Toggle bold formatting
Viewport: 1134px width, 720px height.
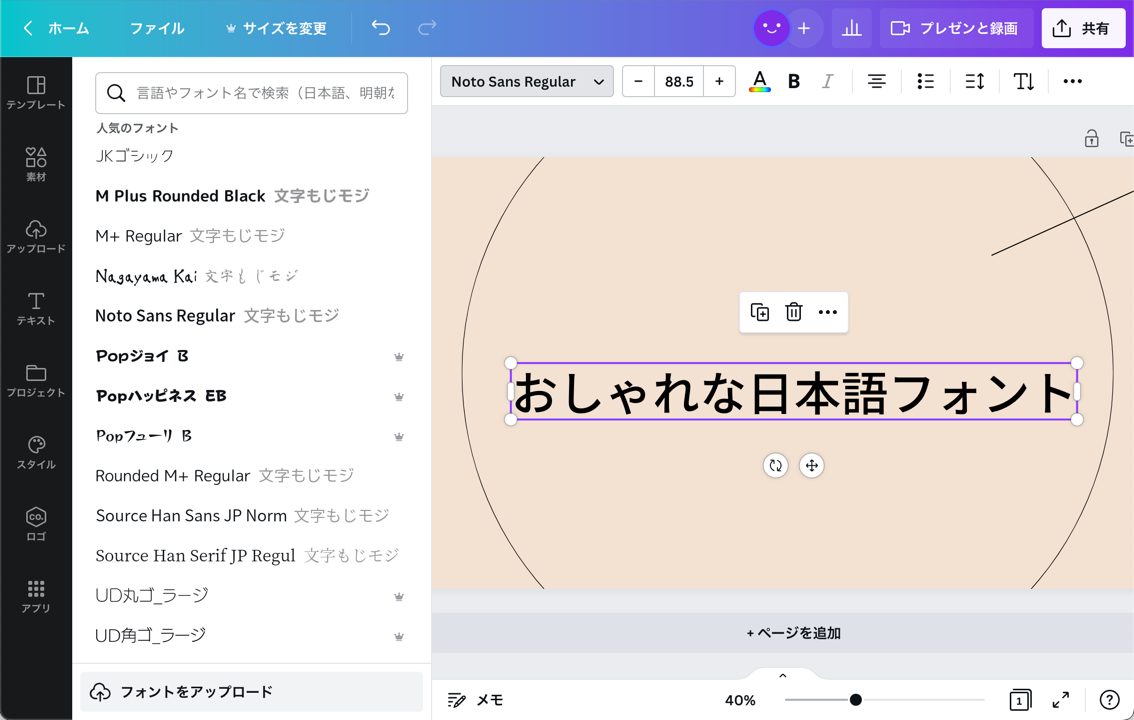[793, 82]
